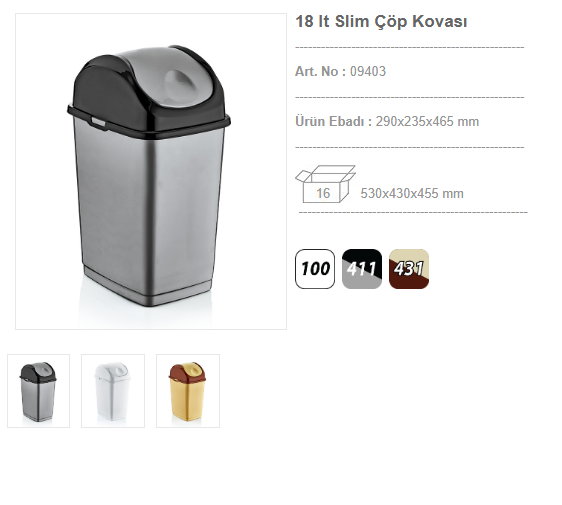Click the brown lid in the last thumbnail
This screenshot has height=505, width=562.
[x=187, y=373]
